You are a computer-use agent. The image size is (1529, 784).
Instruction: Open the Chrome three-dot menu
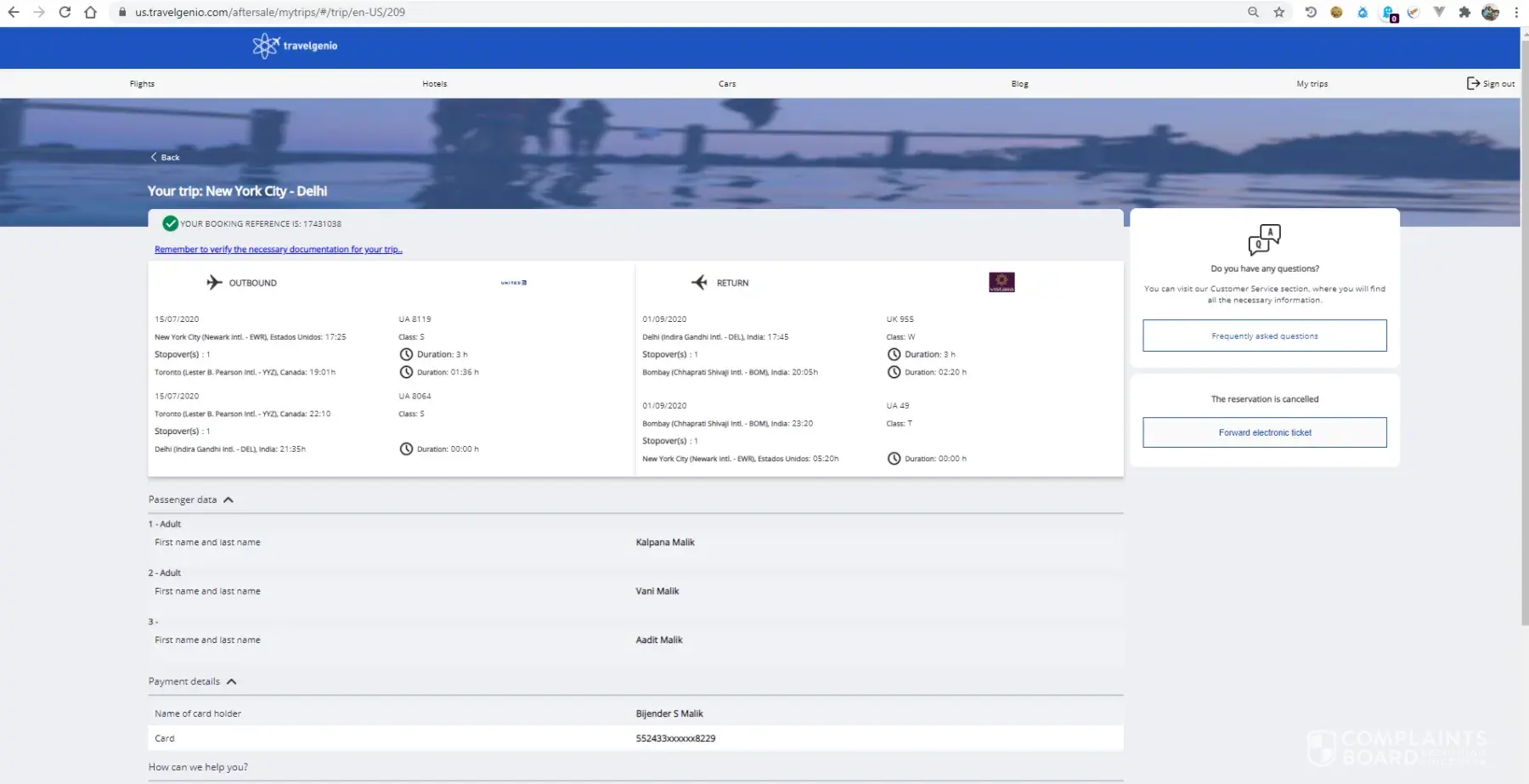[1516, 12]
